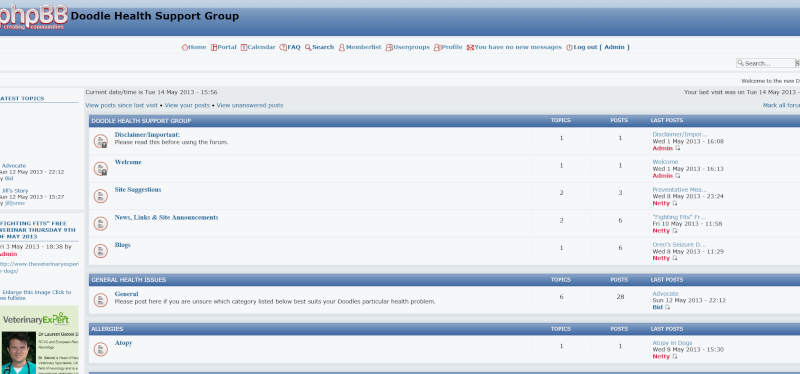This screenshot has height=374, width=800.
Task: Open Advocate topic in Latest Topics sidebar
Action: [14, 166]
